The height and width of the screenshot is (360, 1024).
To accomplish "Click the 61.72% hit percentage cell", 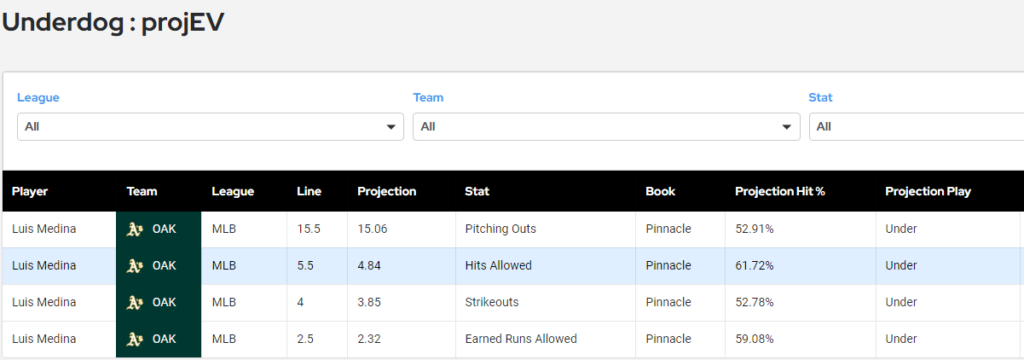I will pos(801,266).
